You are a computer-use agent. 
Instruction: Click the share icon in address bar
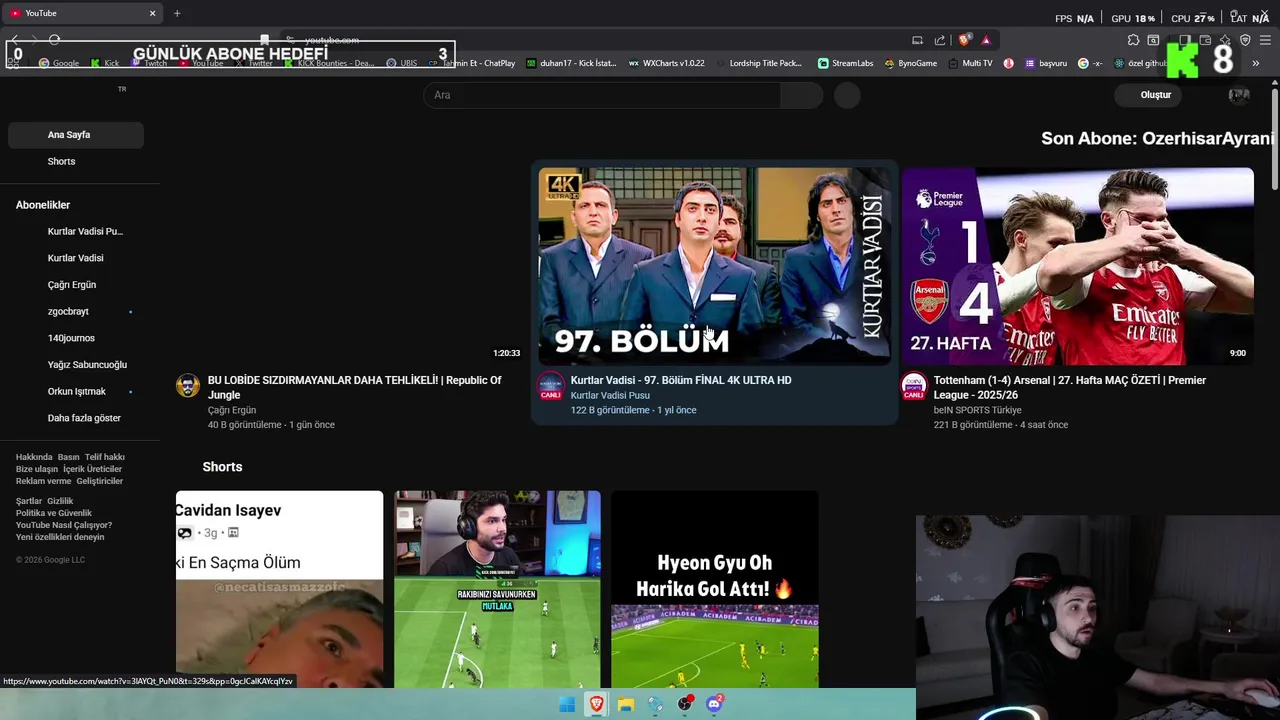pyautogui.click(x=940, y=40)
